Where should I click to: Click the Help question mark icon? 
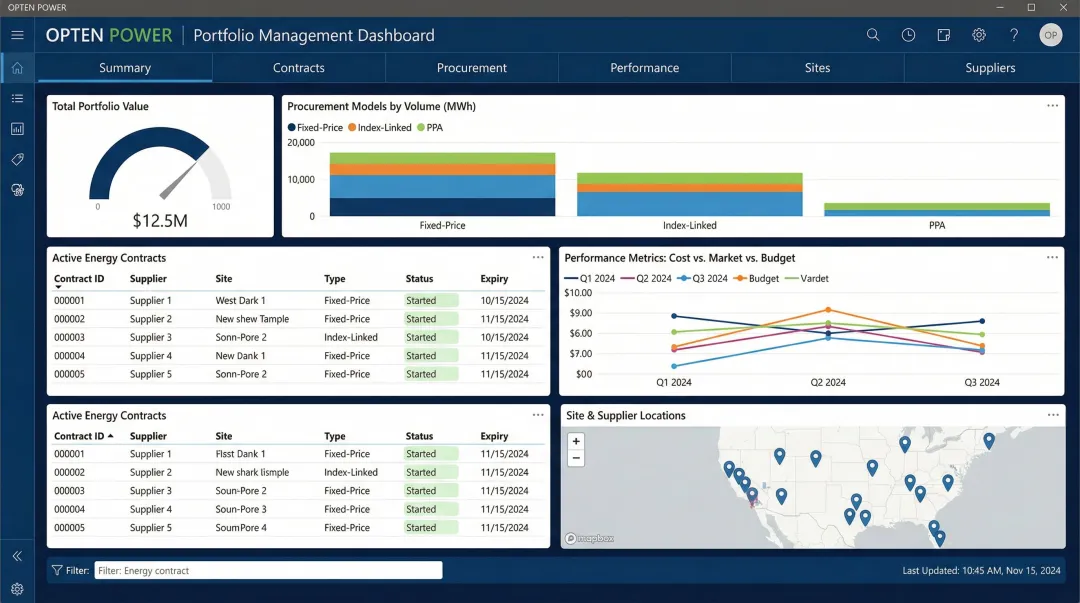pyautogui.click(x=1013, y=34)
